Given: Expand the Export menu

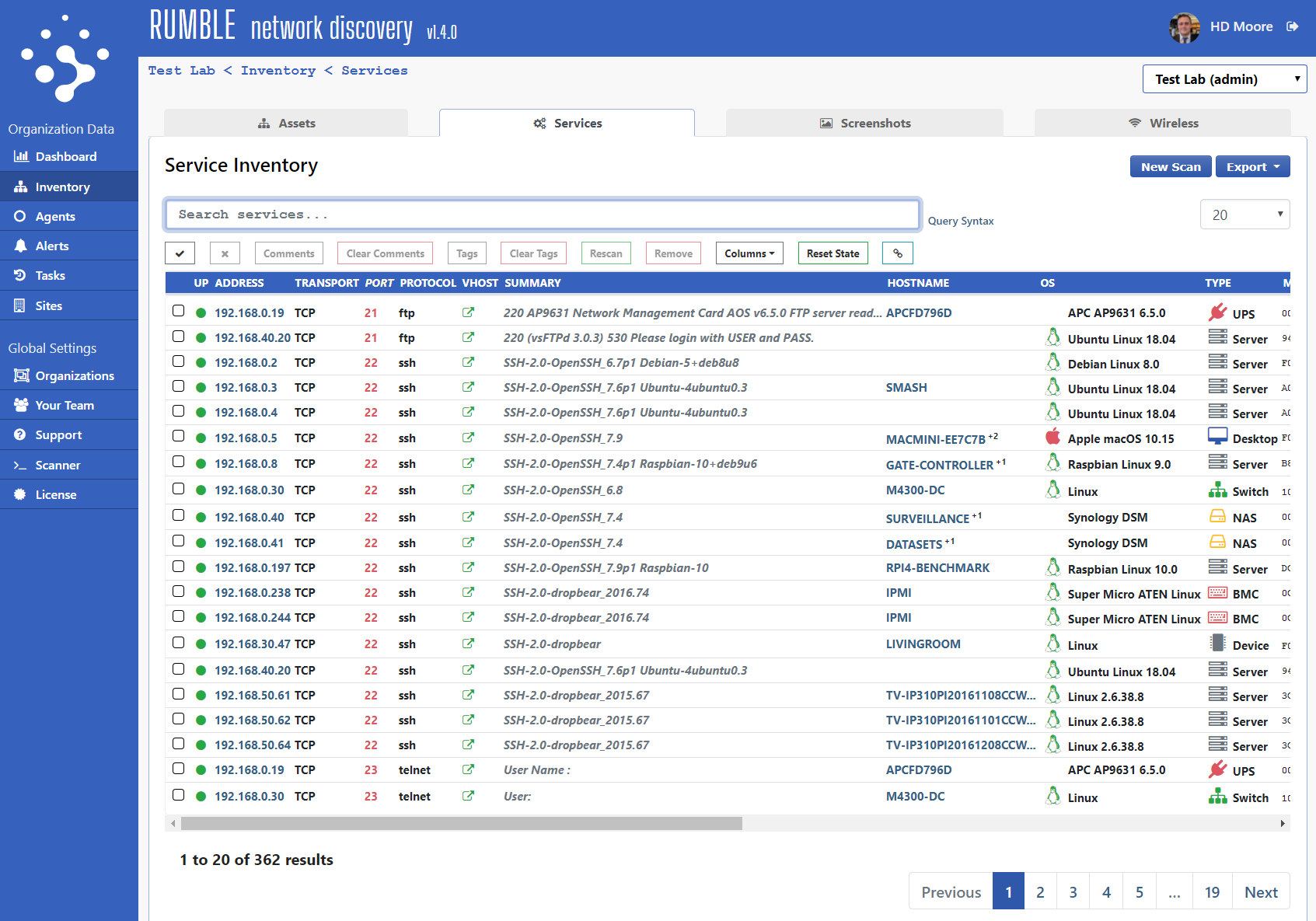Looking at the screenshot, I should point(1252,166).
